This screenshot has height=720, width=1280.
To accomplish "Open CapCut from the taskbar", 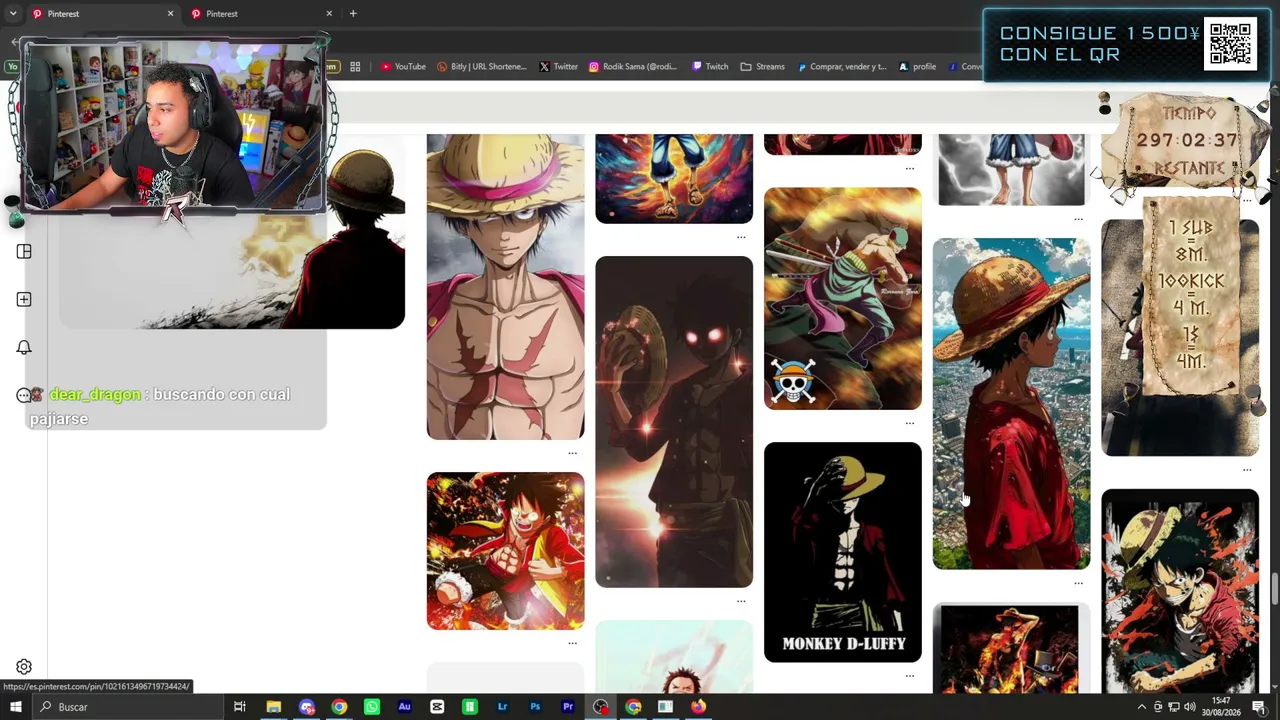I will [x=437, y=707].
